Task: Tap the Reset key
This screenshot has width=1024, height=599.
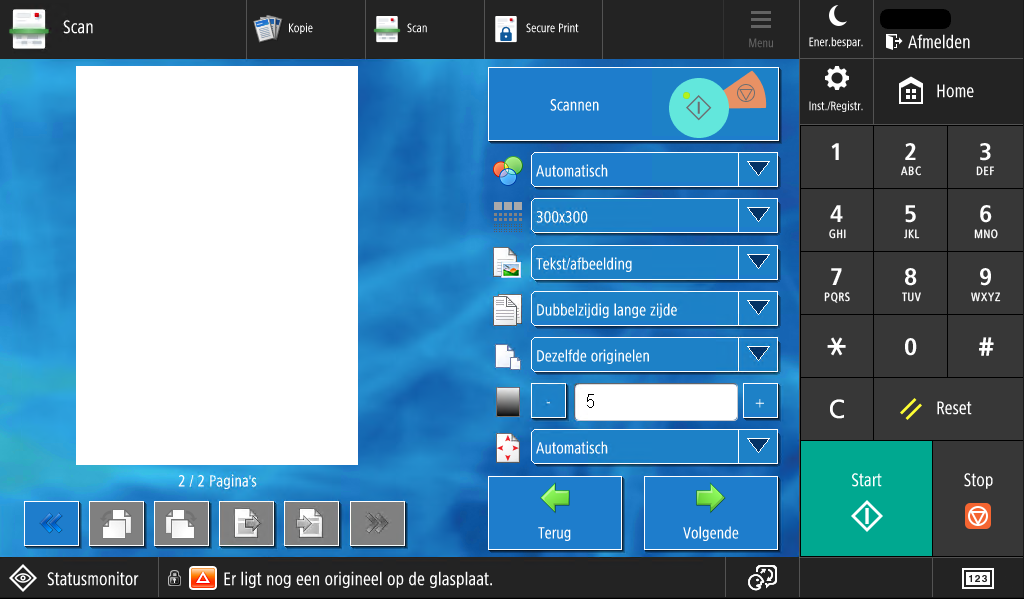Action: coord(948,409)
